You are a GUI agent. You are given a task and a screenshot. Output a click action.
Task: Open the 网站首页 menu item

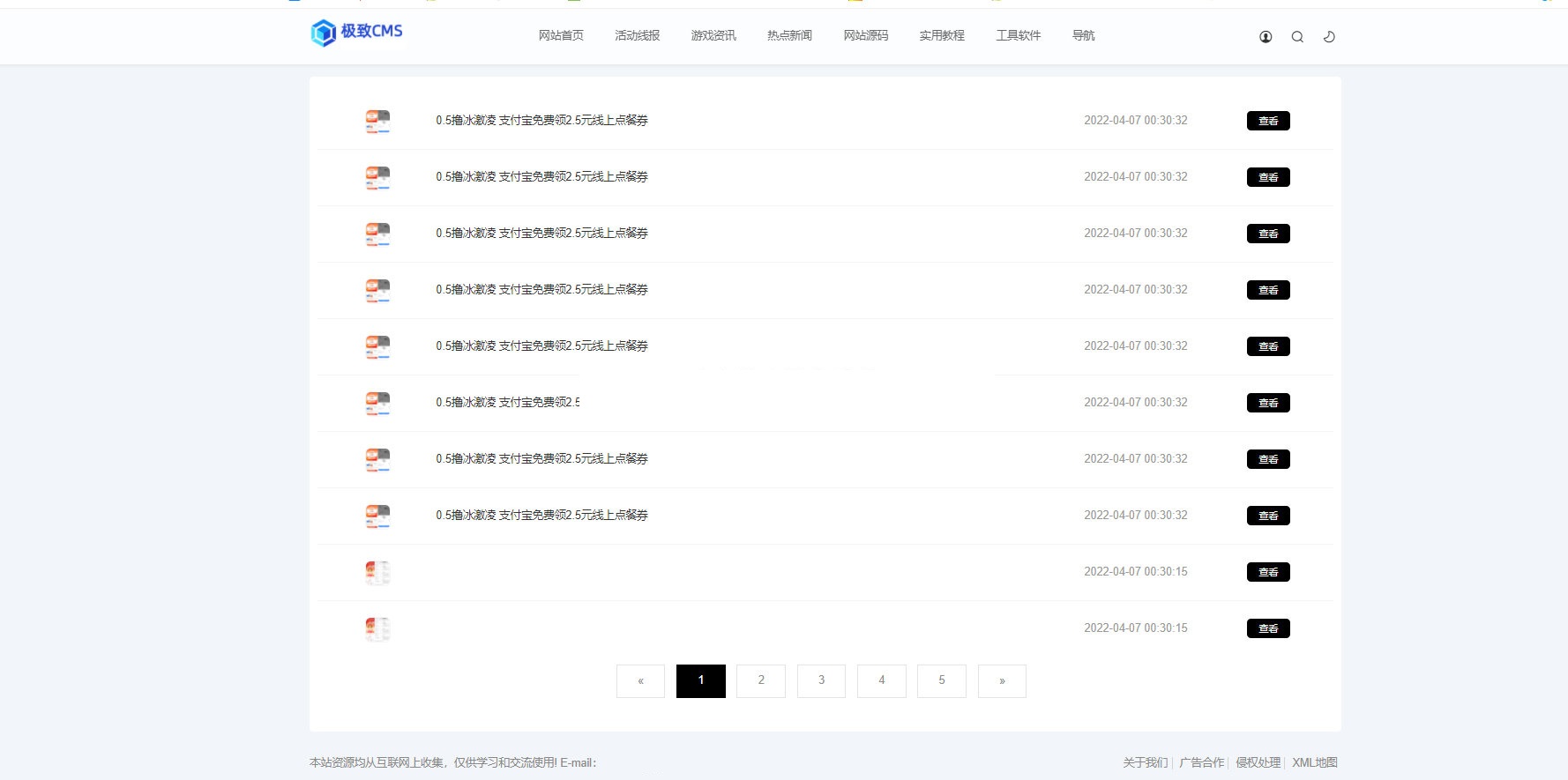click(561, 36)
